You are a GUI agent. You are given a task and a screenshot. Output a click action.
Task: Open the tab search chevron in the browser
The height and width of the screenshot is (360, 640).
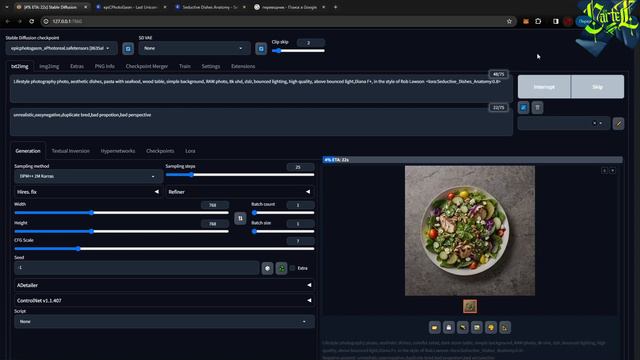(7, 7)
